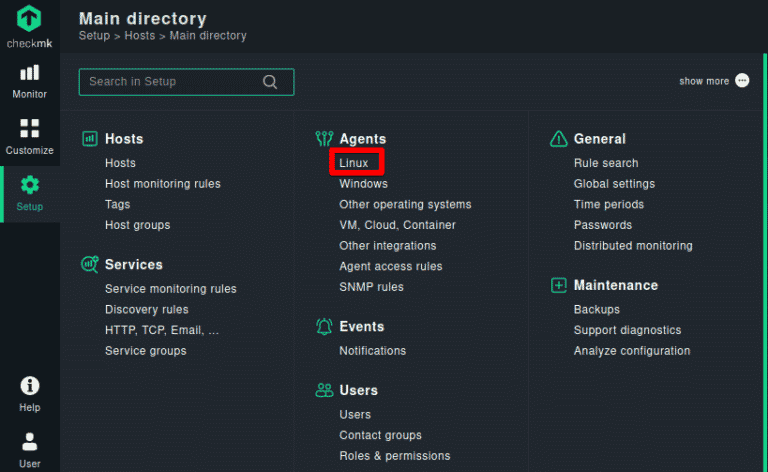Open the Backups page
The image size is (768, 472).
pos(597,310)
